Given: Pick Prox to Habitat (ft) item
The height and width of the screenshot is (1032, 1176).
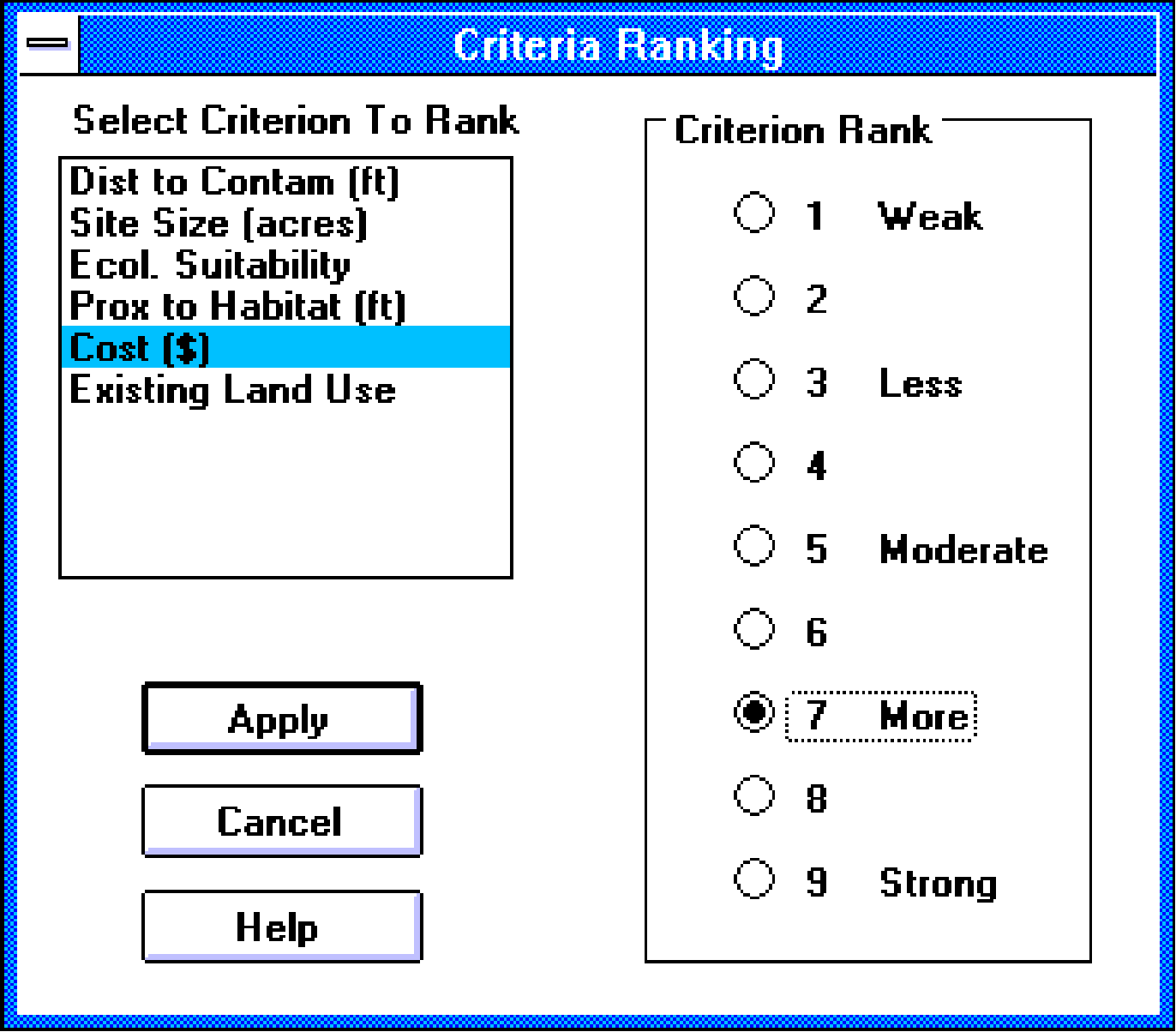Looking at the screenshot, I should pos(237,306).
